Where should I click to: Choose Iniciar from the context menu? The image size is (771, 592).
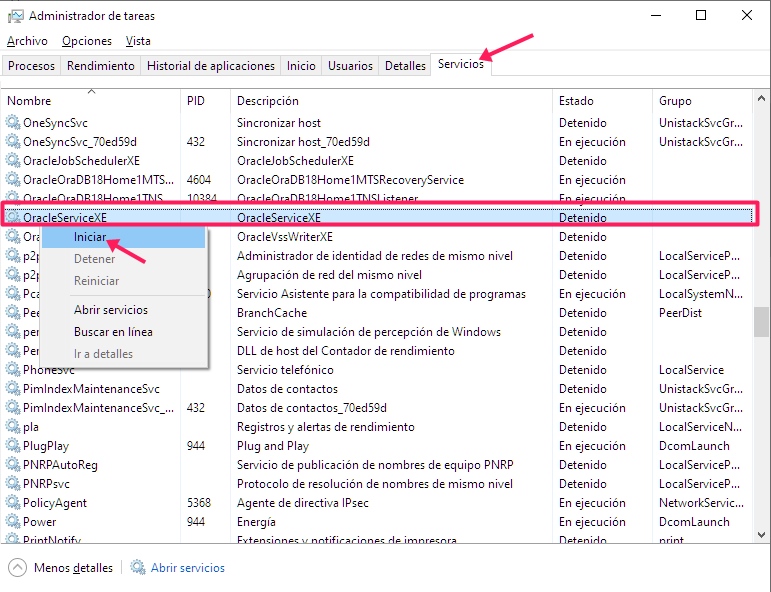point(90,237)
